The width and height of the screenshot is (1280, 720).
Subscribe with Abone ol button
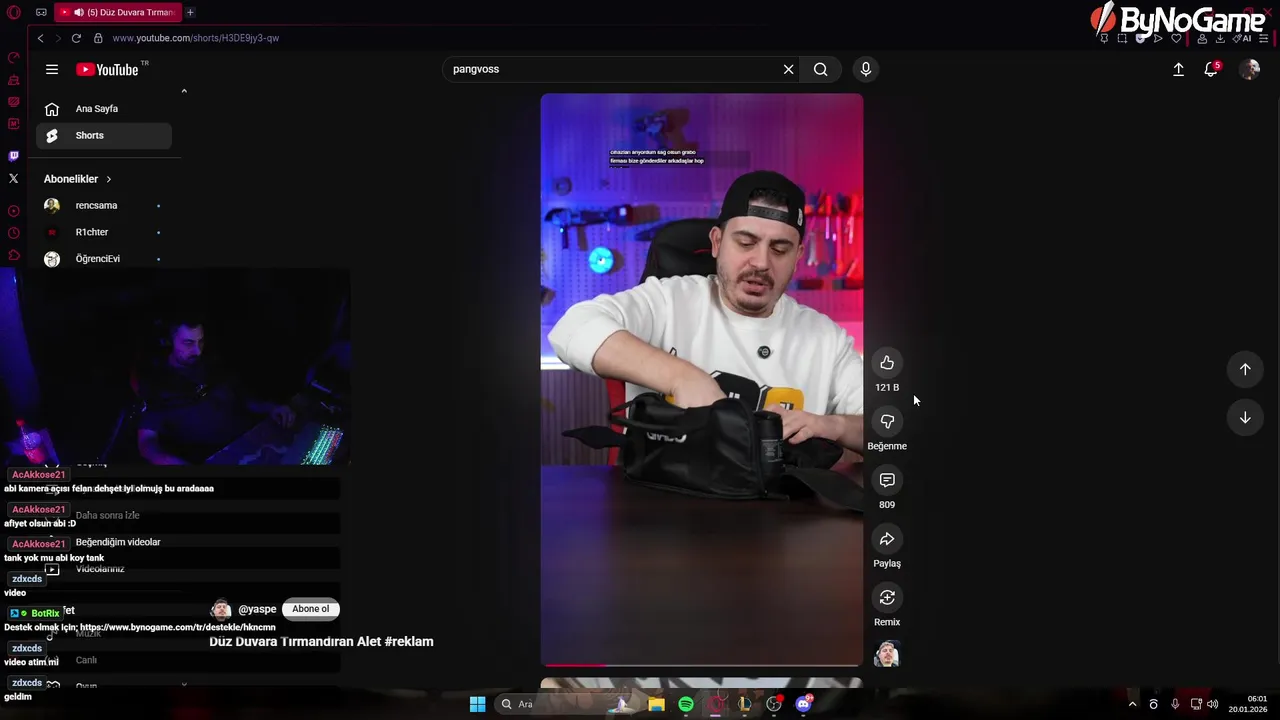pyautogui.click(x=310, y=609)
